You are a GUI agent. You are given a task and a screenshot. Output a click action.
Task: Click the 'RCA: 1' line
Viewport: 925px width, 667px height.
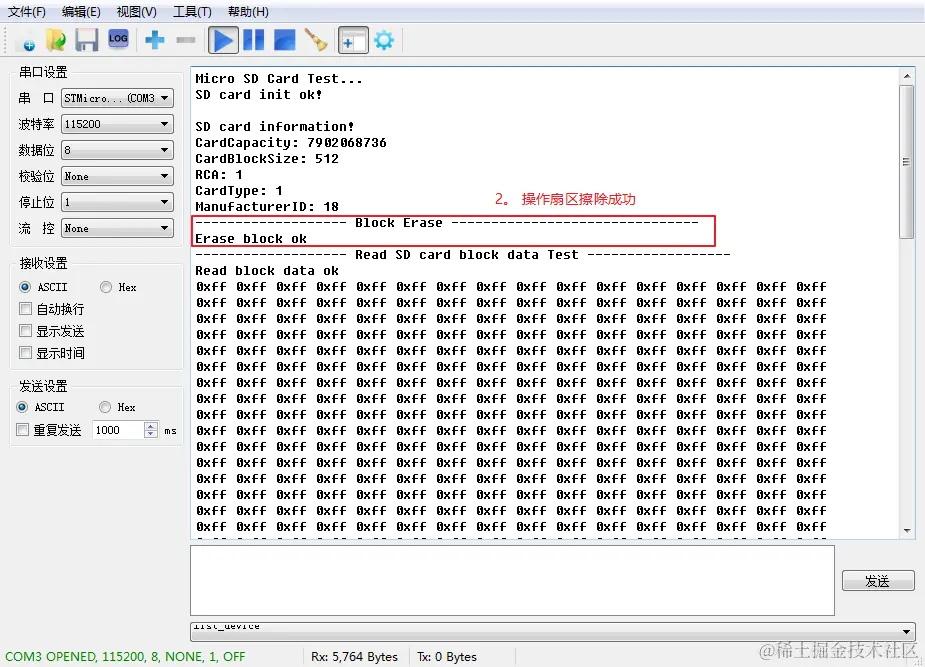[x=219, y=175]
